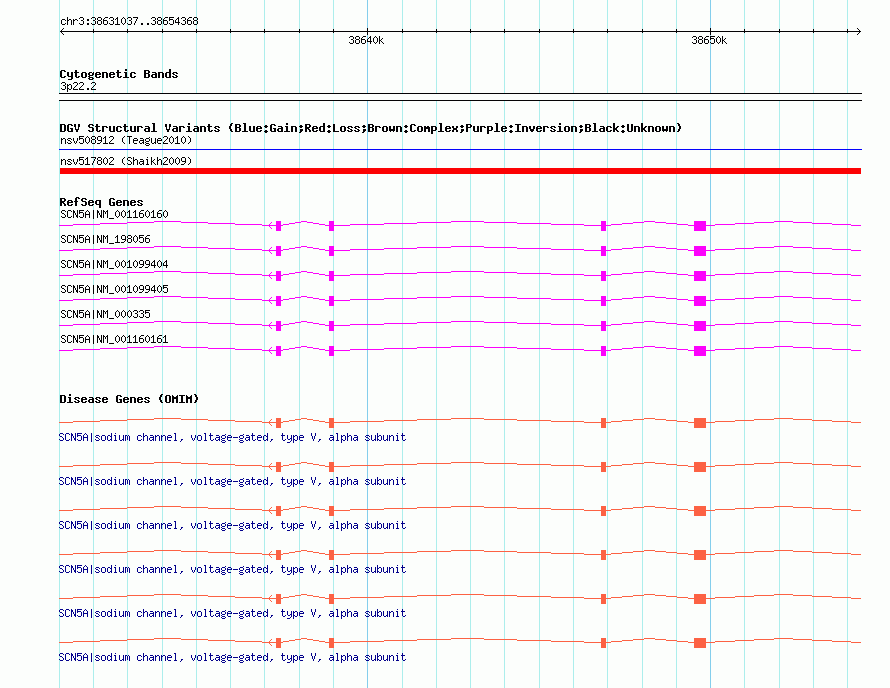Click the left arrowhead of the coordinate ruler

(x=62, y=31)
